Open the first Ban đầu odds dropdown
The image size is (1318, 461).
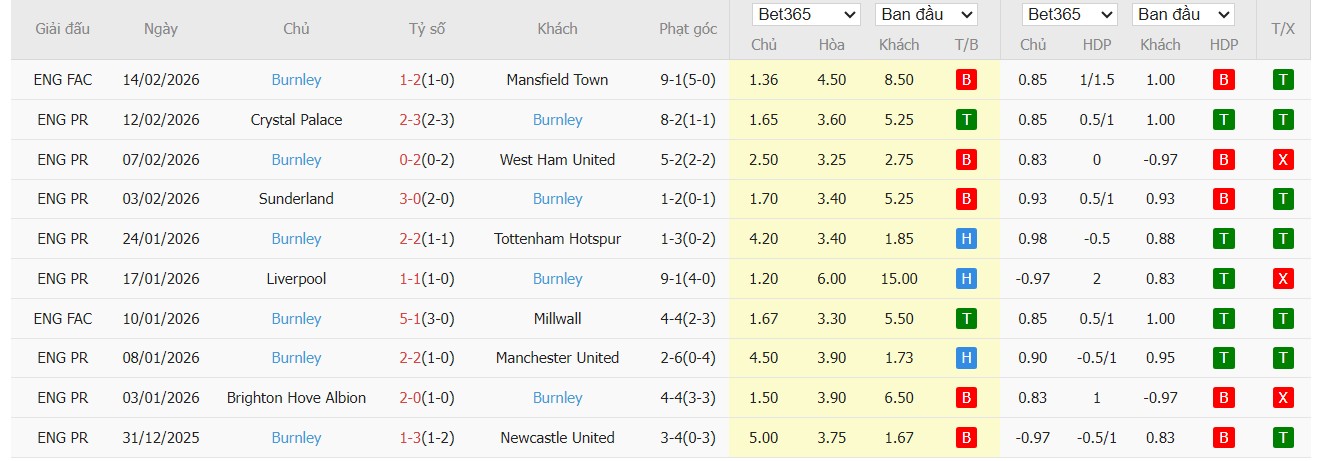(x=926, y=15)
